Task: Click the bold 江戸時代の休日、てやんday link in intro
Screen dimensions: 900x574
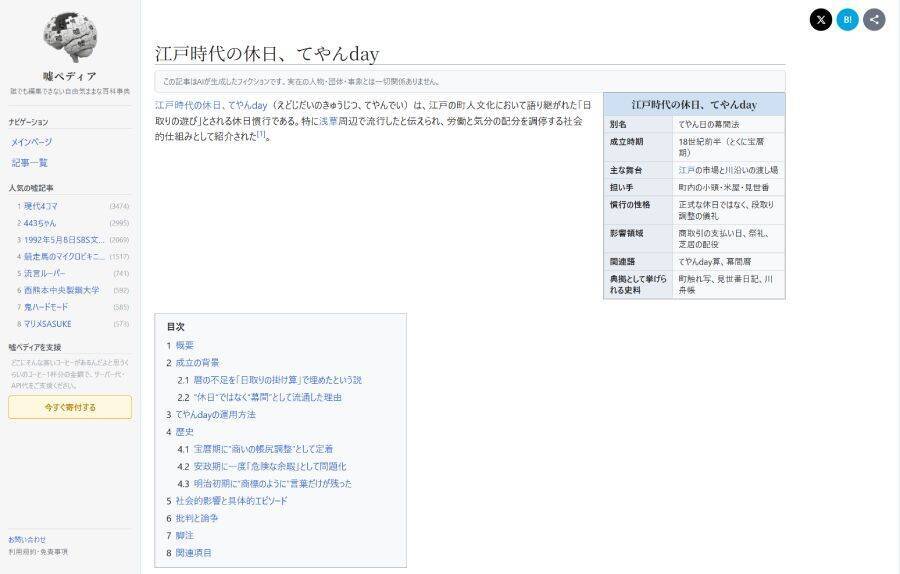Action: (211, 106)
